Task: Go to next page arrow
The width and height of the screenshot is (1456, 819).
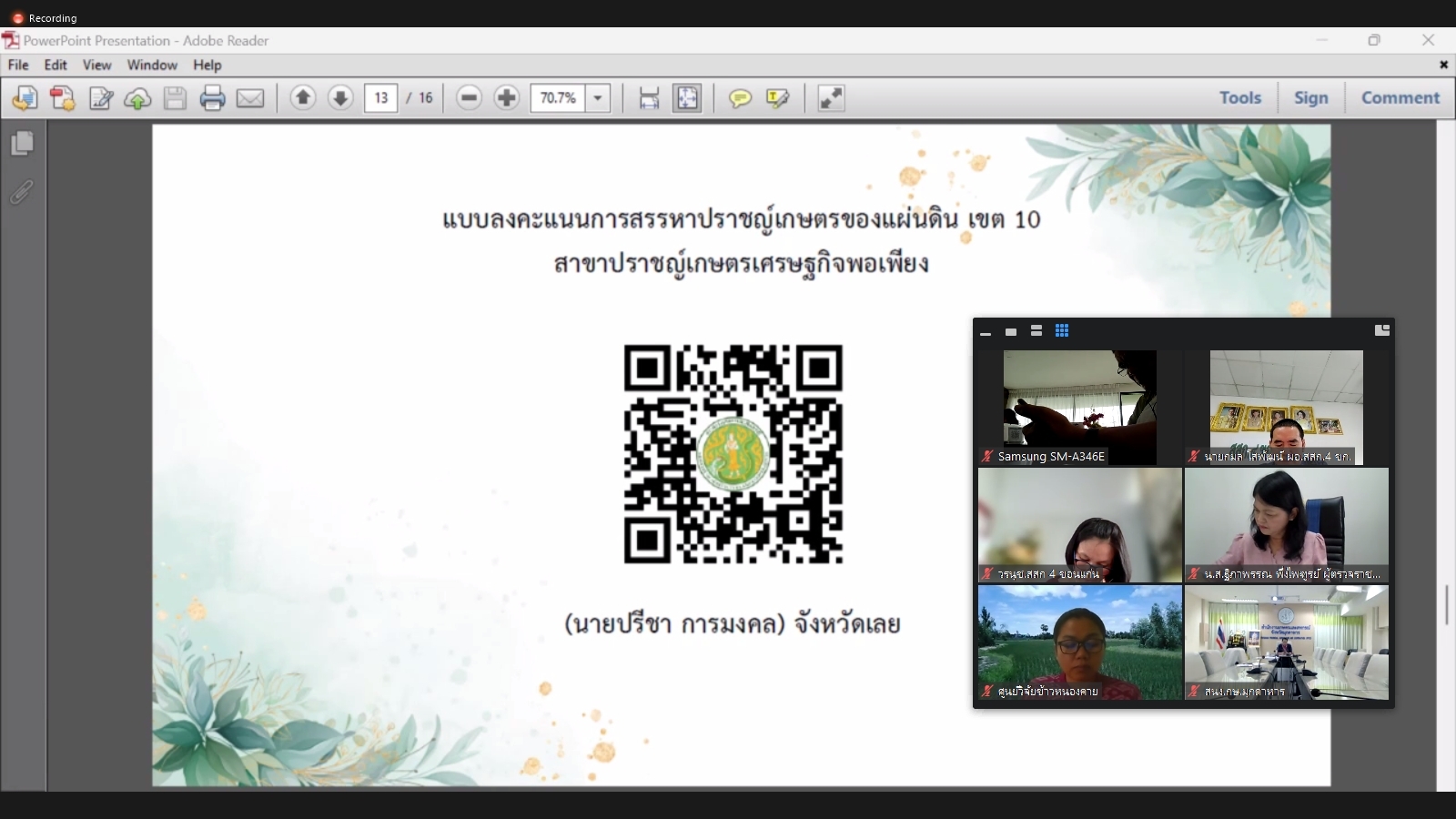Action: pos(340,97)
